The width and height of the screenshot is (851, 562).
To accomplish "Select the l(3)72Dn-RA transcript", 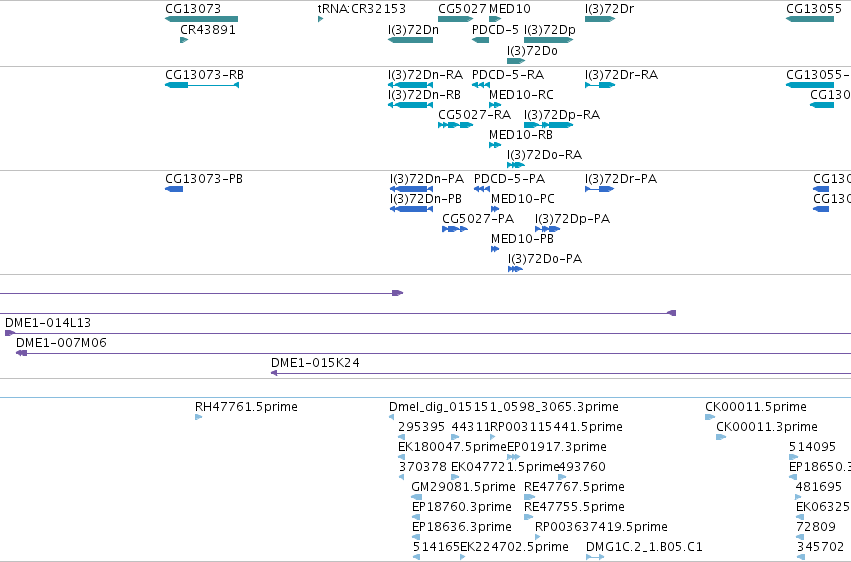I will pyautogui.click(x=410, y=85).
